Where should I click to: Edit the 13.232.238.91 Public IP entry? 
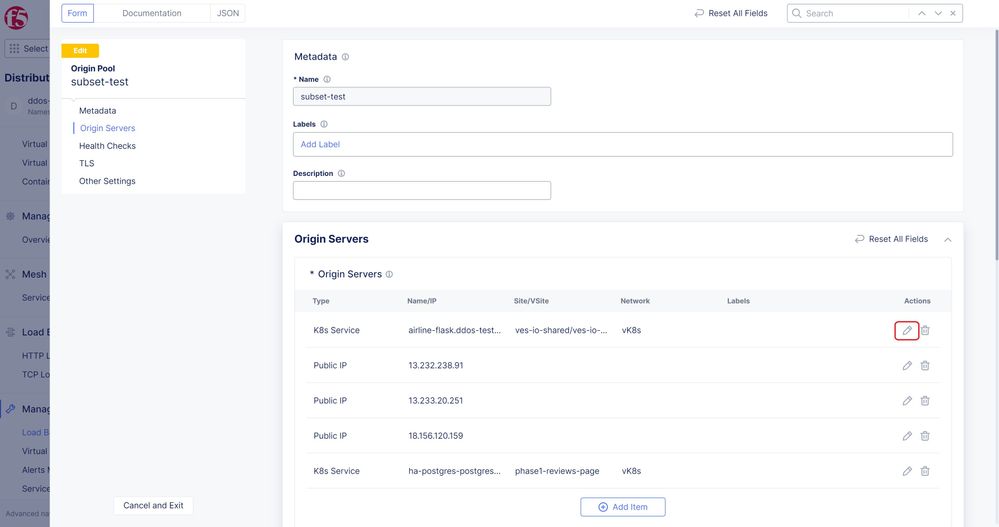tap(907, 366)
